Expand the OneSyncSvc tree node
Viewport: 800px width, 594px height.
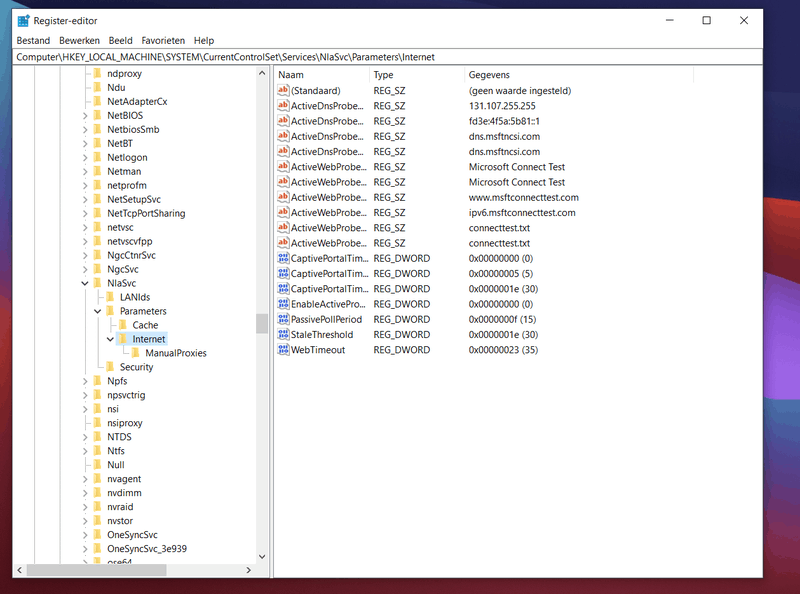click(x=85, y=535)
